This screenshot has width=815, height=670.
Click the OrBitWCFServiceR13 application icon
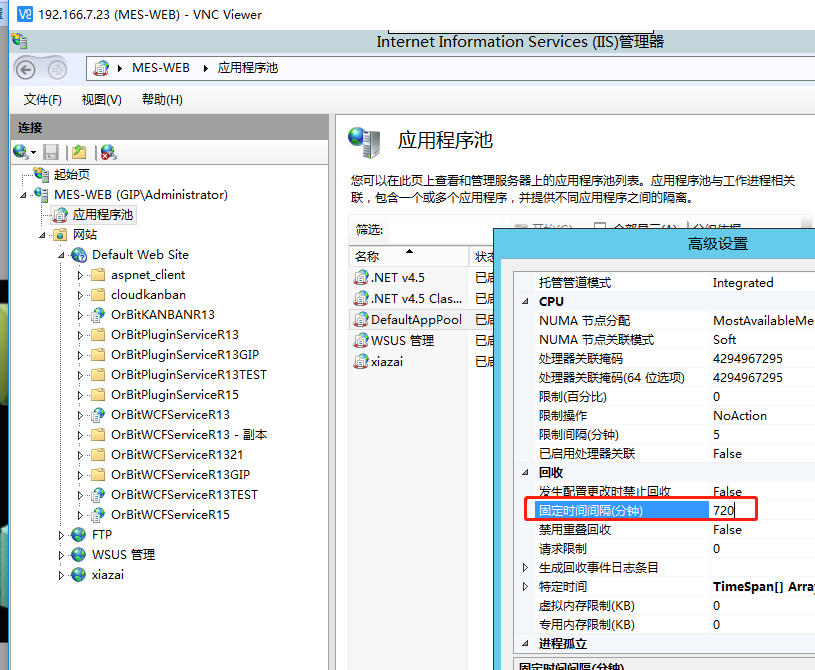(x=98, y=415)
